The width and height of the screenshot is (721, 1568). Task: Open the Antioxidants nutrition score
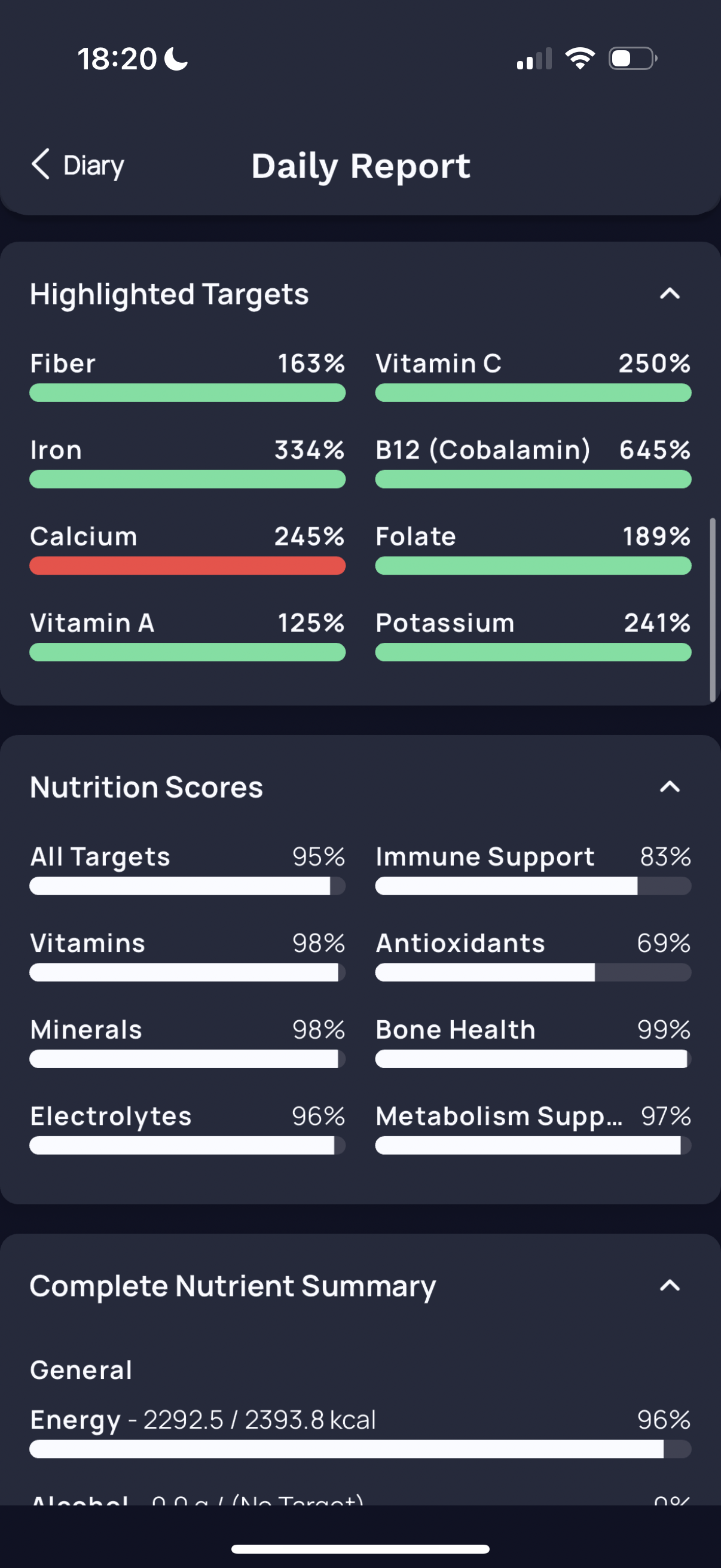coord(533,956)
